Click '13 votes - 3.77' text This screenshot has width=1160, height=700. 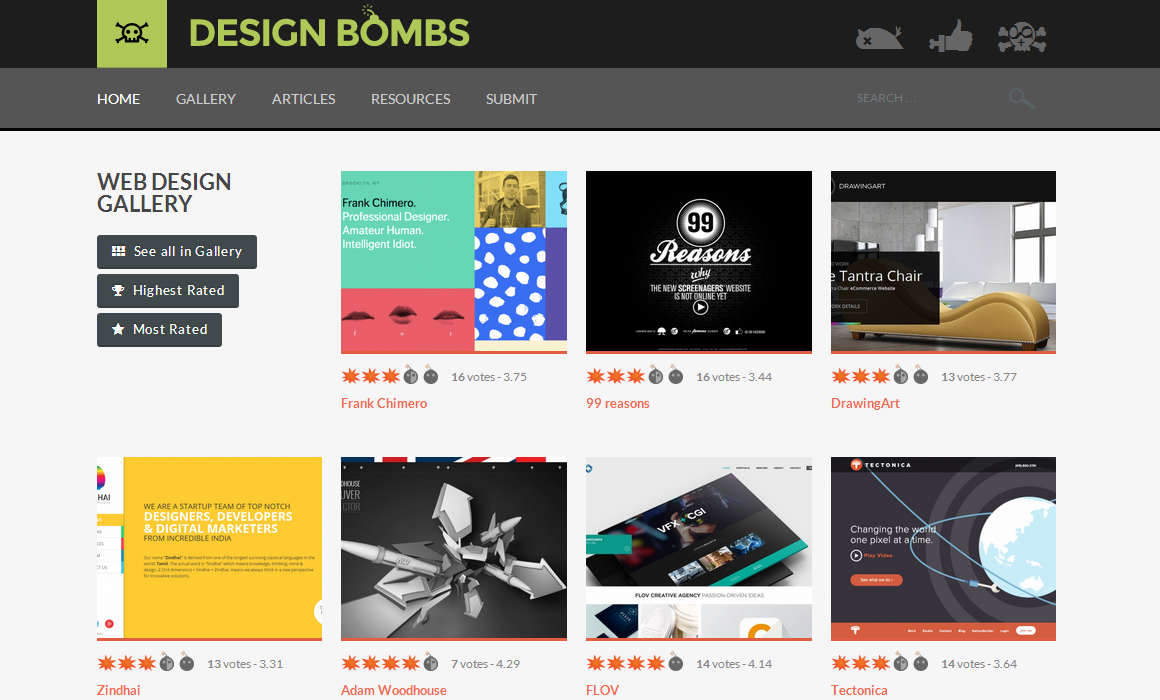(x=979, y=377)
